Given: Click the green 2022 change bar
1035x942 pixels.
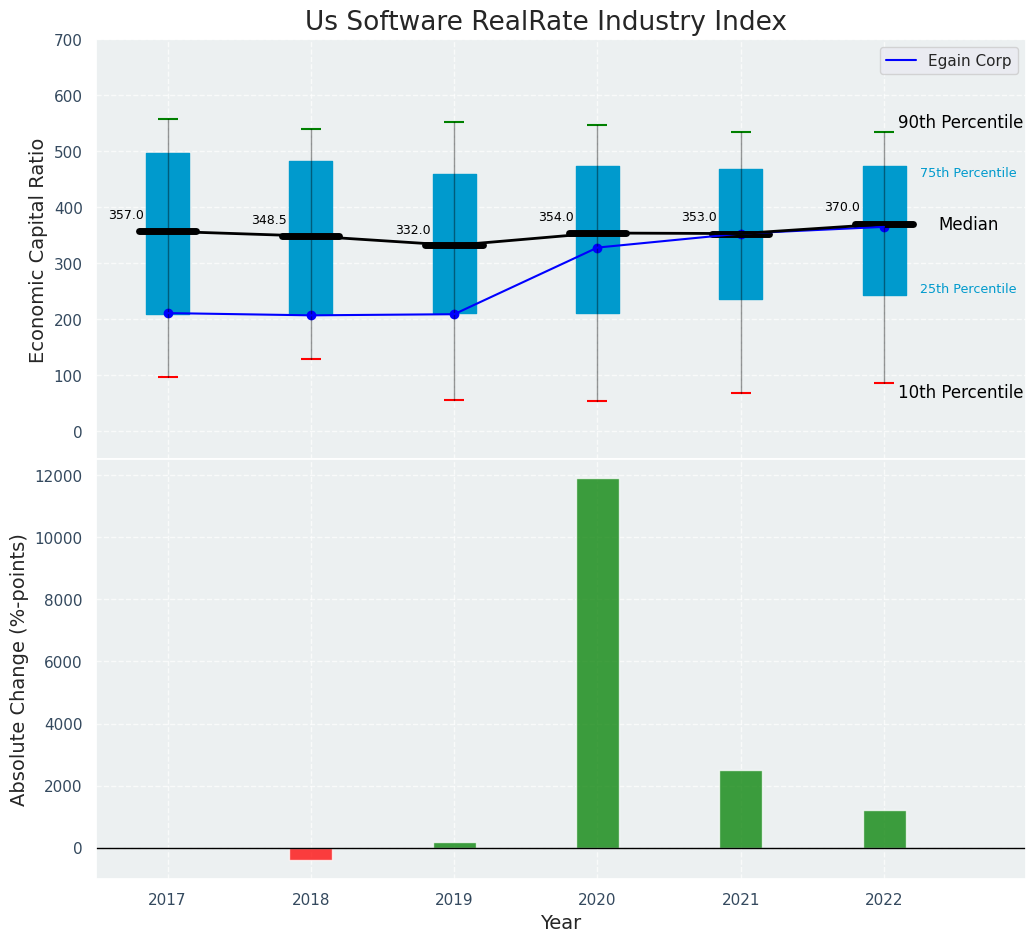Looking at the screenshot, I should [884, 829].
